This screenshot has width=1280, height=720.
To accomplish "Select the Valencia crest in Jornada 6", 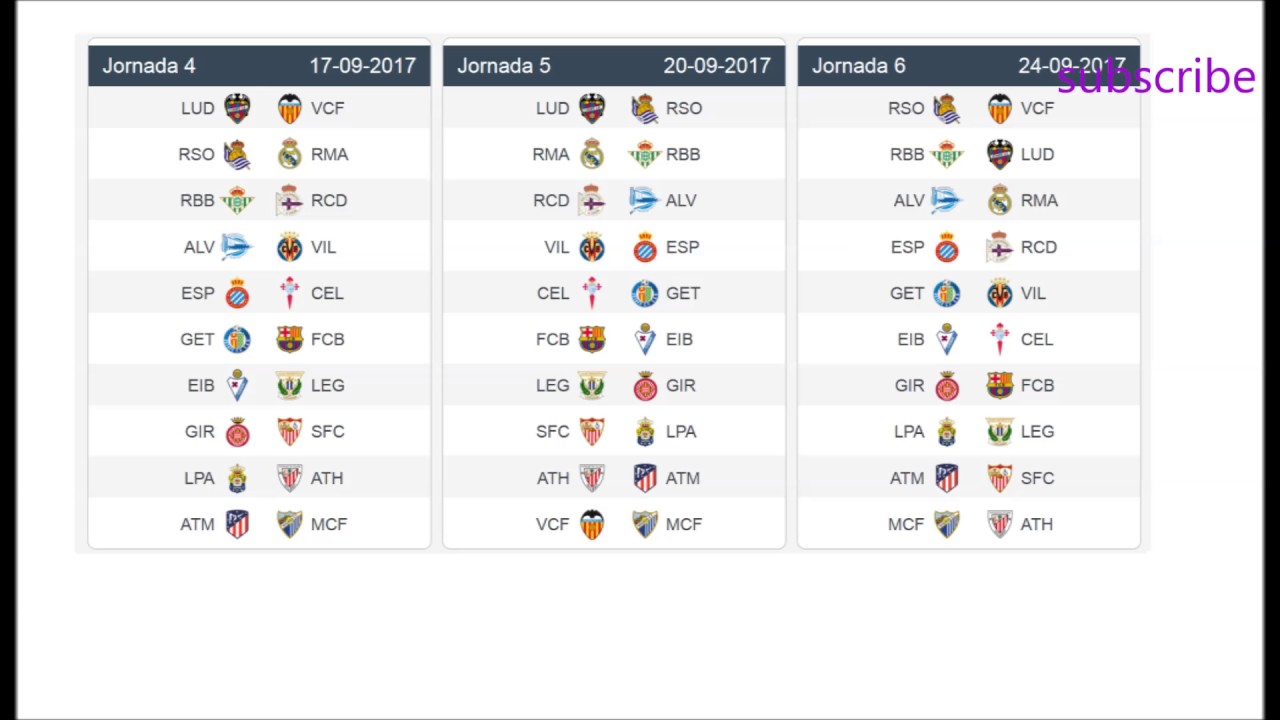I will 1000,108.
